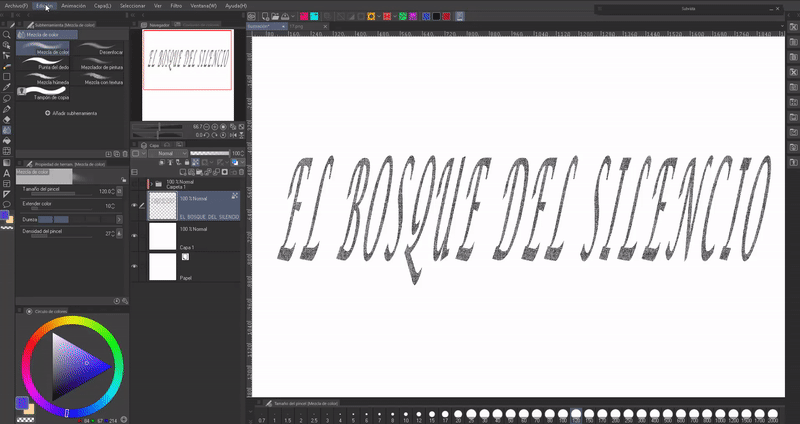Open the Filtro menu
Screen dimensions: 800x424
pos(176,5)
